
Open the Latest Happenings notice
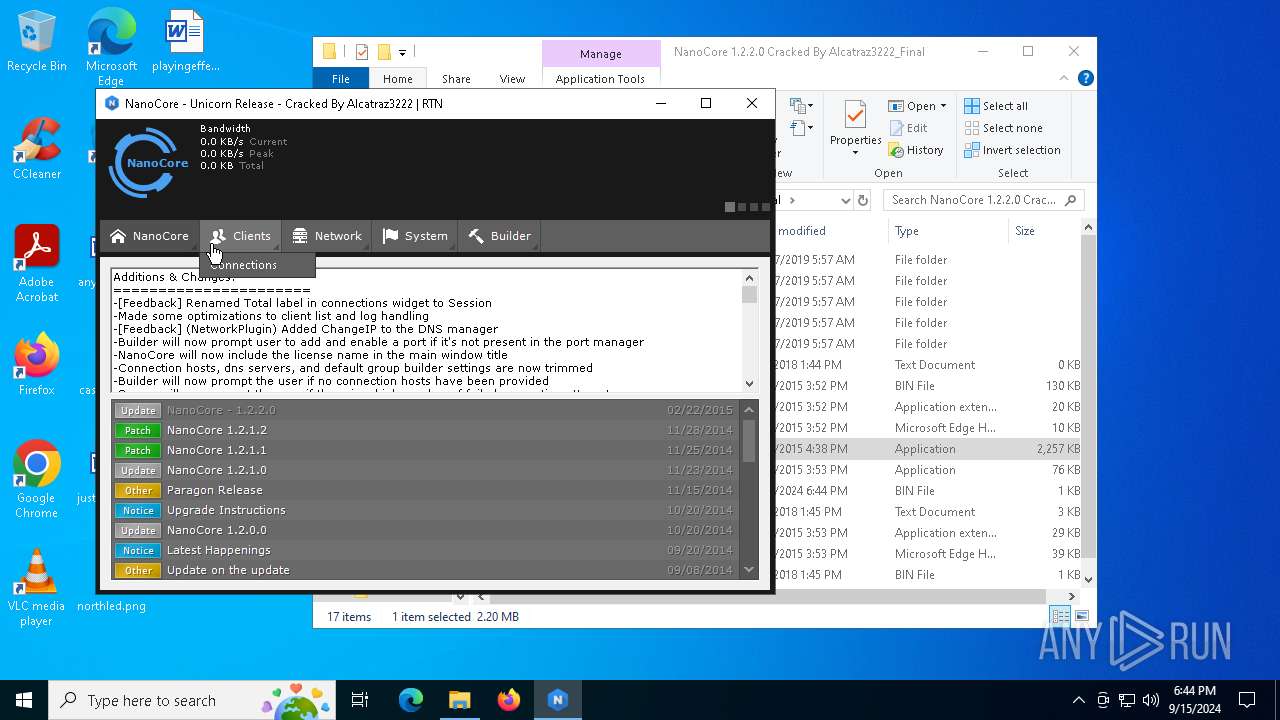(426, 550)
